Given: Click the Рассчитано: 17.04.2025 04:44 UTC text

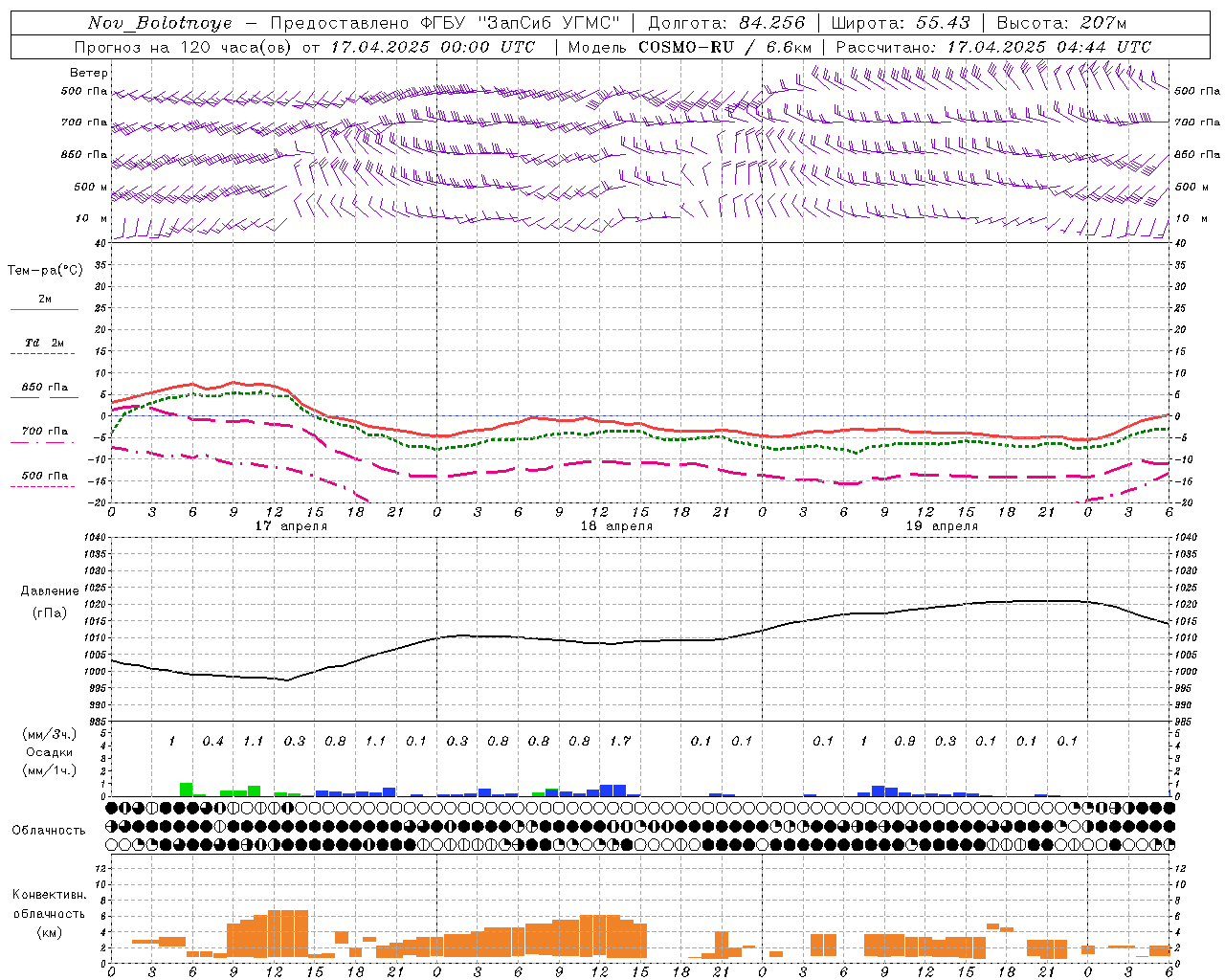Looking at the screenshot, I should 993,47.
